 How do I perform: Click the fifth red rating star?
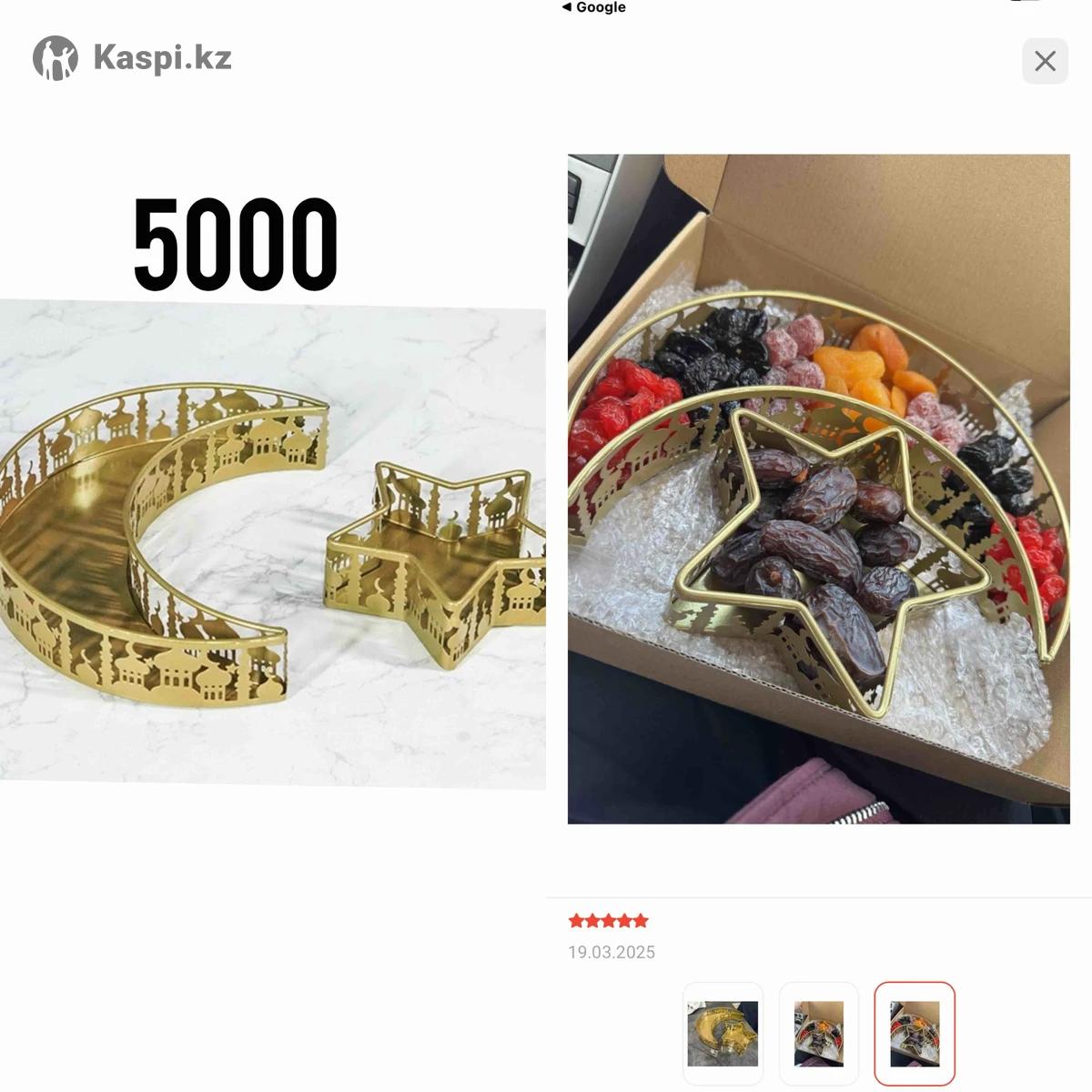coord(641,921)
